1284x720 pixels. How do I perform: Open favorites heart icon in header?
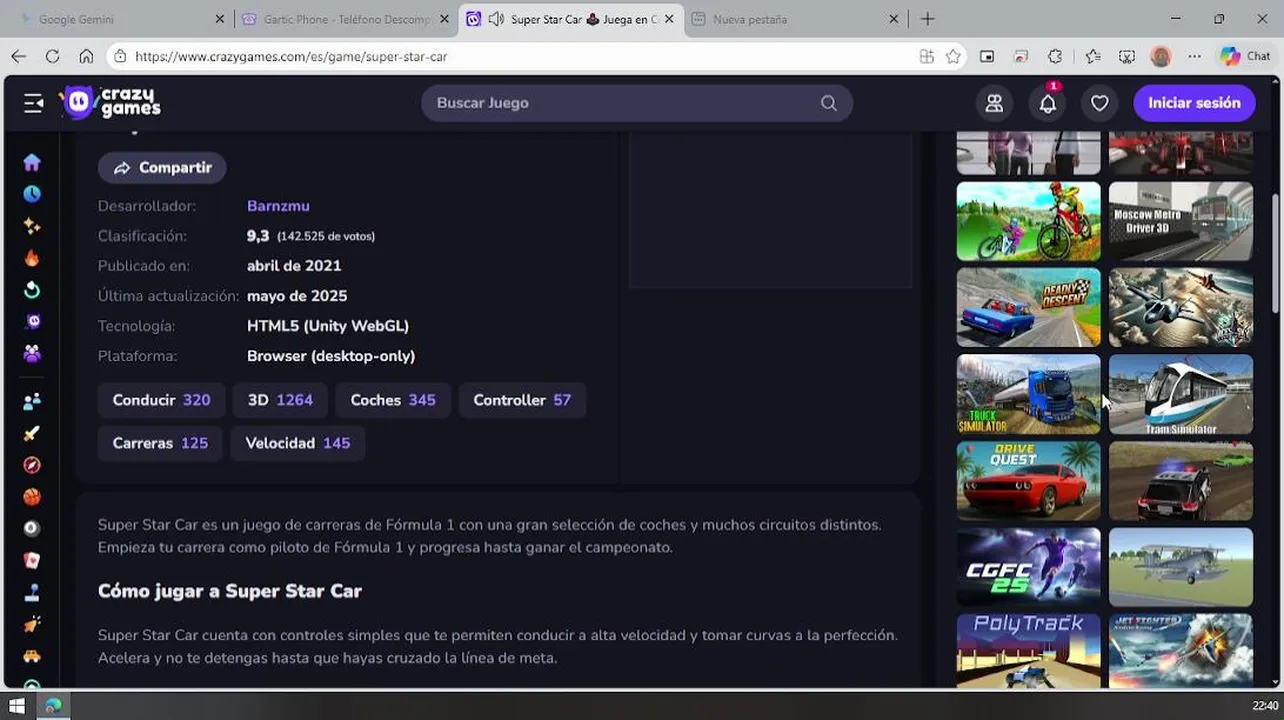point(1099,103)
